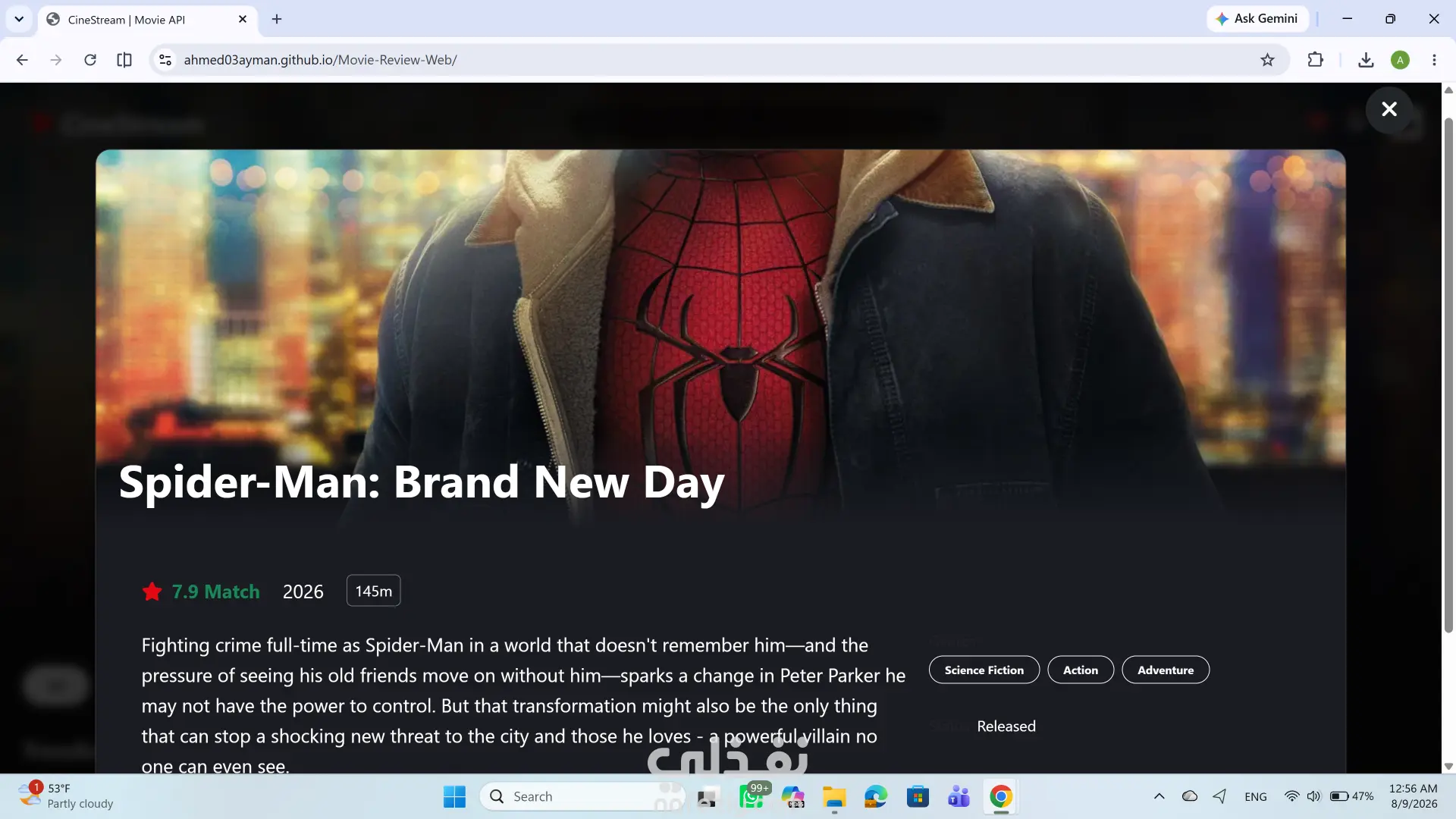Click the 145m runtime badge
This screenshot has width=1456, height=819.
(374, 591)
